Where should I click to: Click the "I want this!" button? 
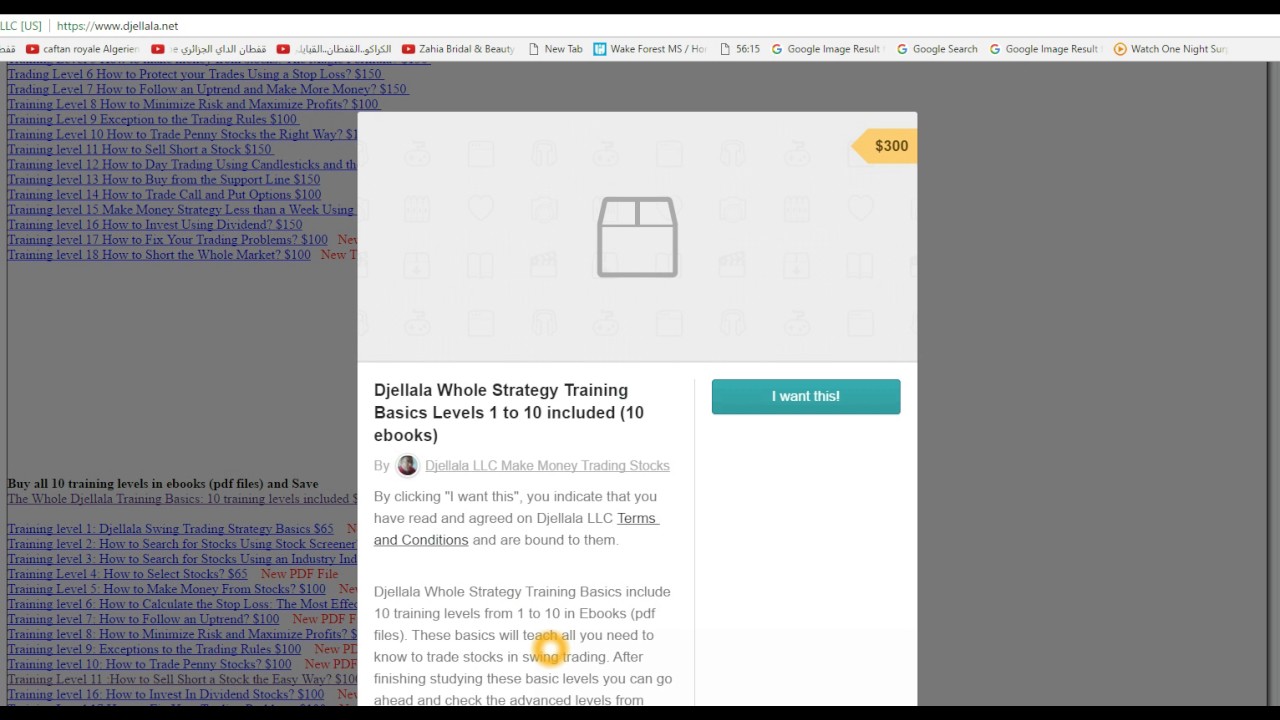[x=806, y=396]
